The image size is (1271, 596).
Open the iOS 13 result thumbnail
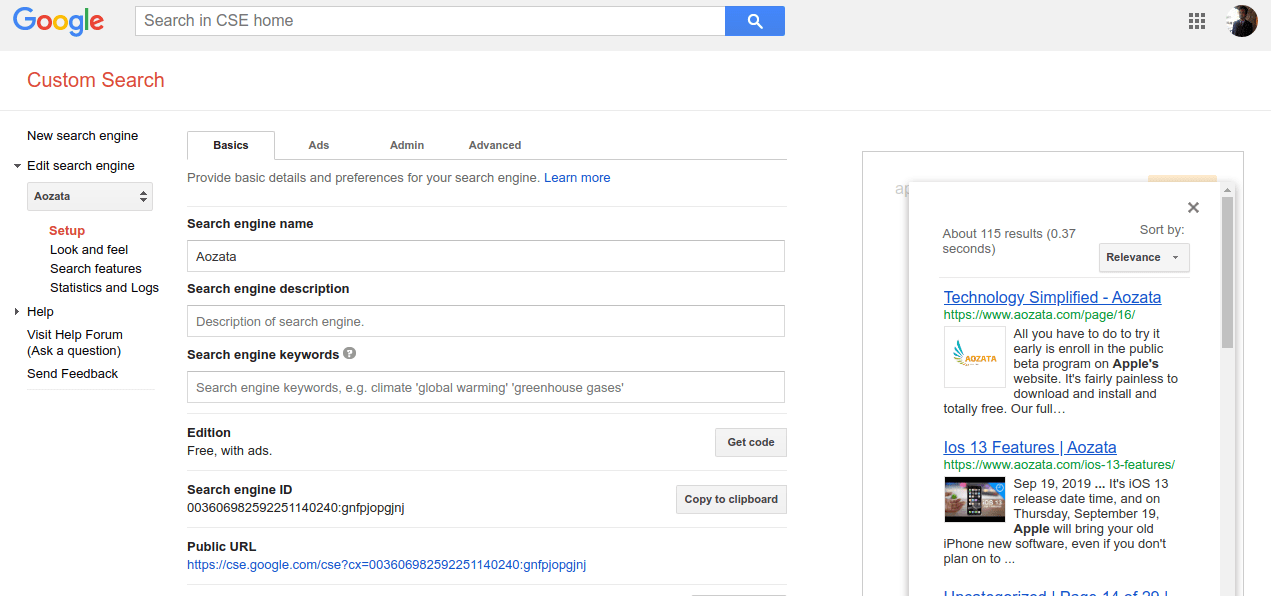974,499
